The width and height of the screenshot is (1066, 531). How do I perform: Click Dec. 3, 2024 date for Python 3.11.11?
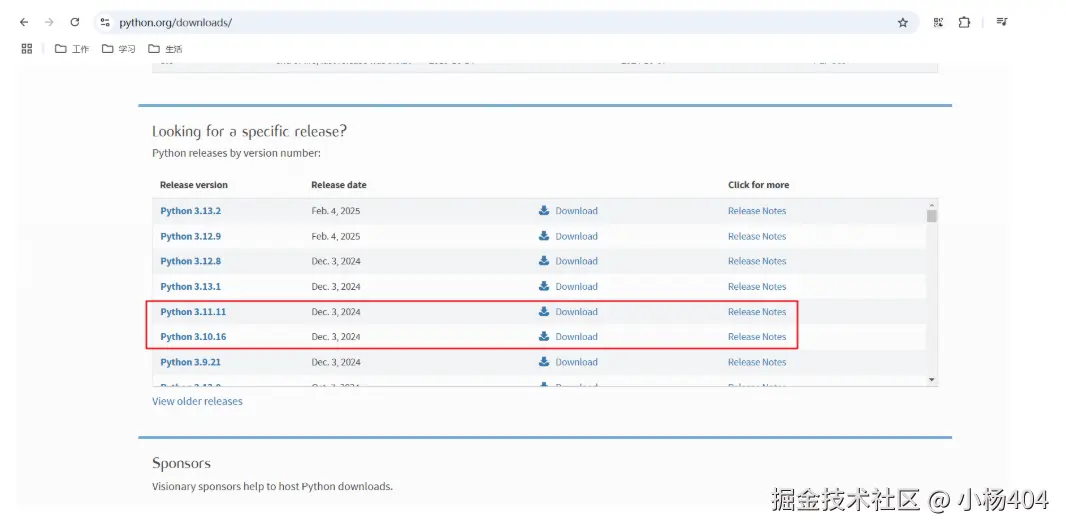[336, 311]
